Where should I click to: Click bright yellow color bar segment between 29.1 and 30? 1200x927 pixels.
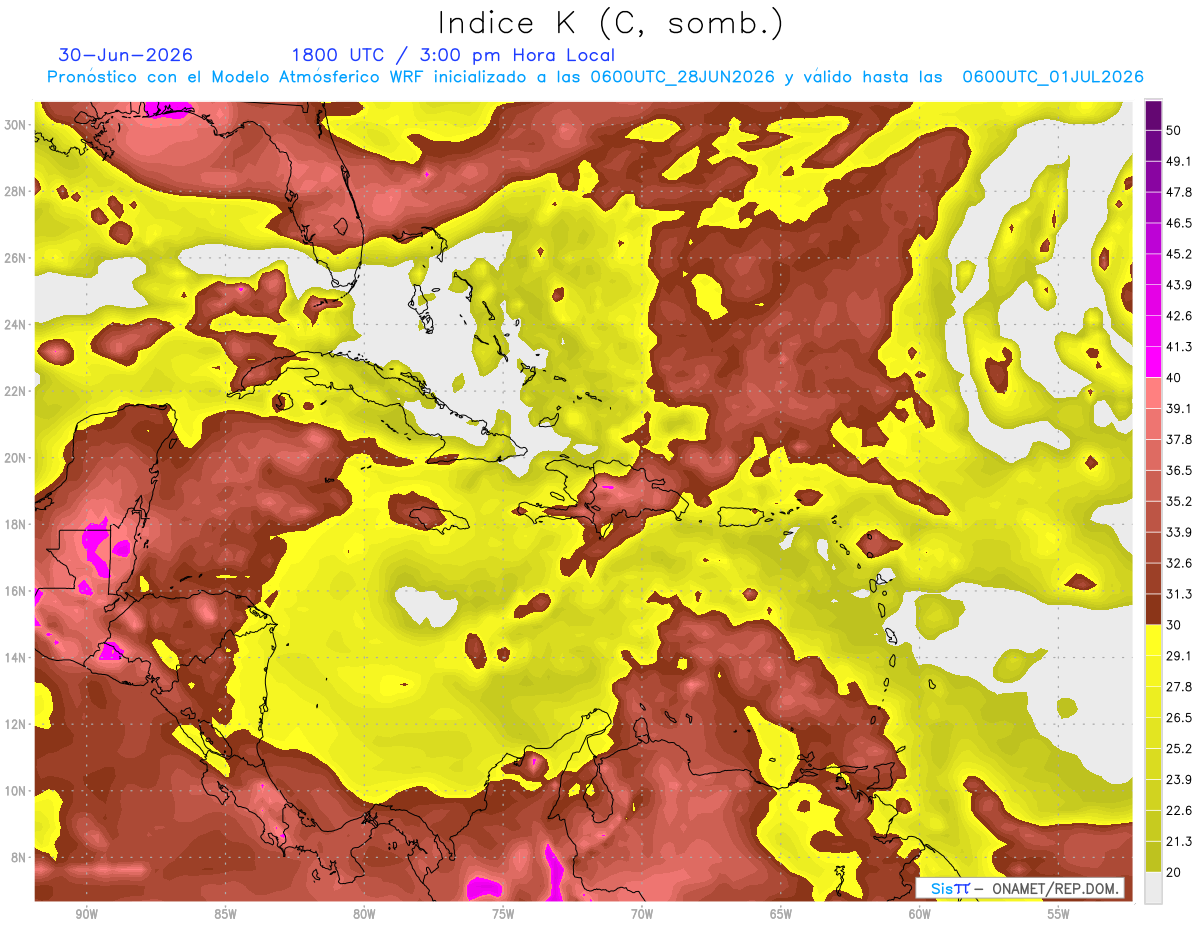1153,640
